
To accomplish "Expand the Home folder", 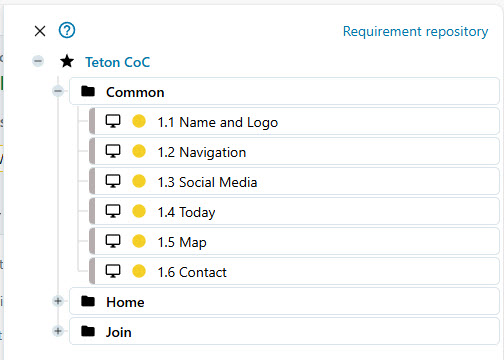I will click(58, 301).
